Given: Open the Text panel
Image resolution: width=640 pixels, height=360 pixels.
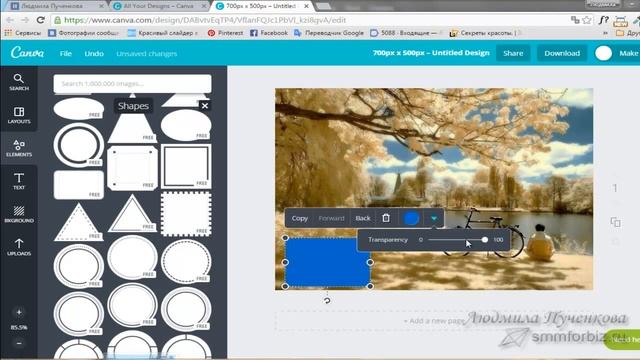Looking at the screenshot, I should [x=19, y=181].
